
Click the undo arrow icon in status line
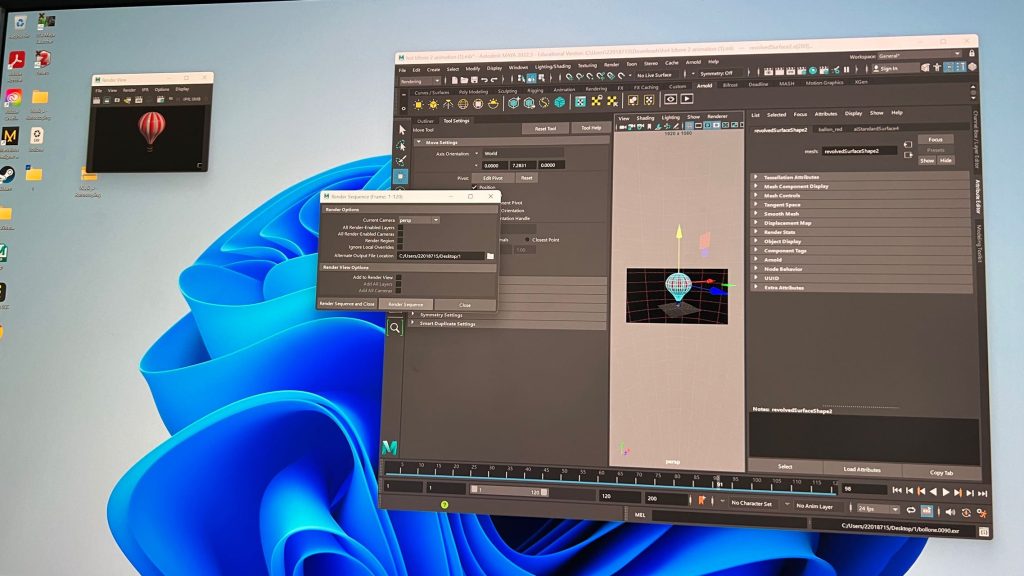[x=484, y=80]
